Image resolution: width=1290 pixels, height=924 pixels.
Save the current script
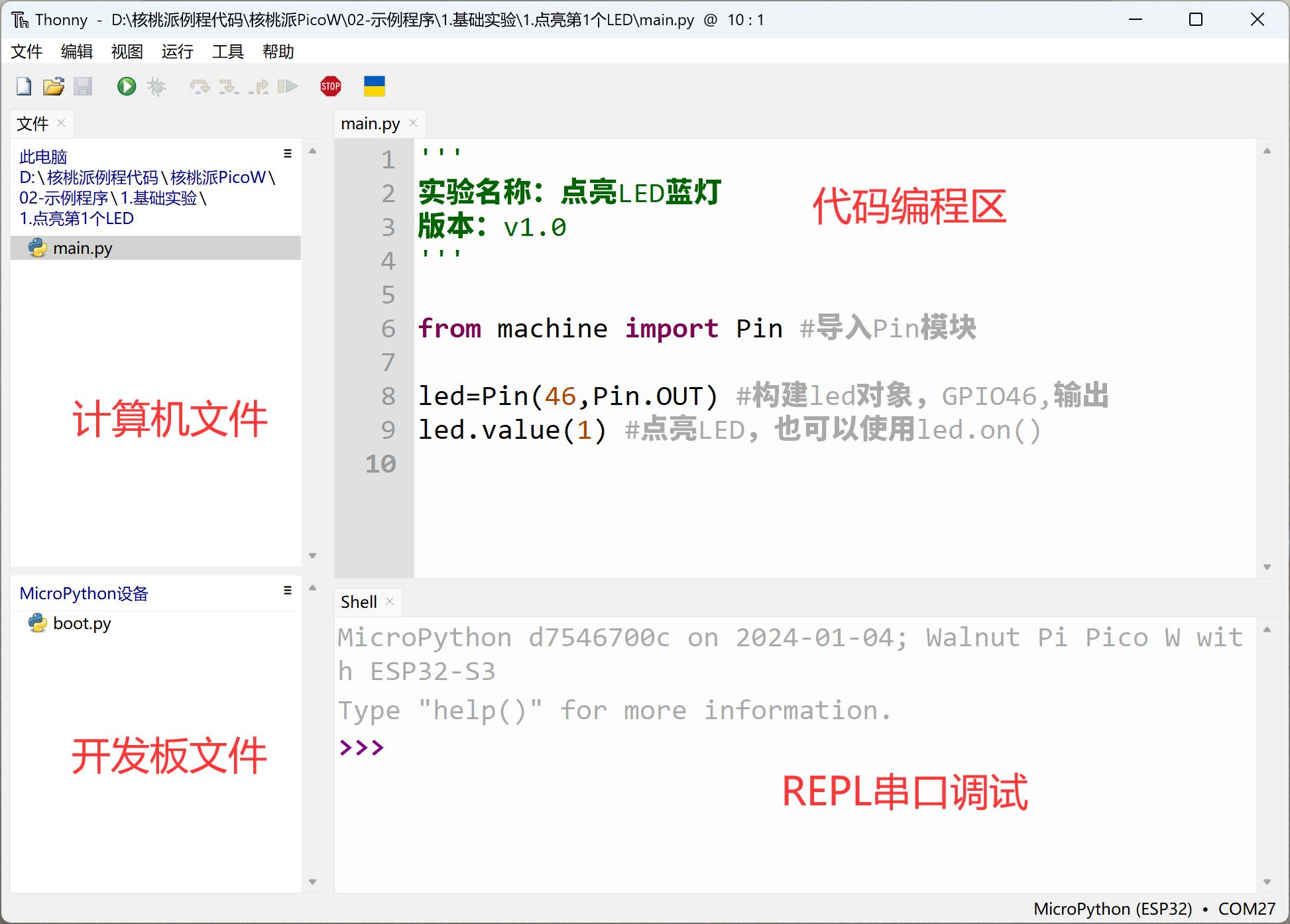click(84, 86)
